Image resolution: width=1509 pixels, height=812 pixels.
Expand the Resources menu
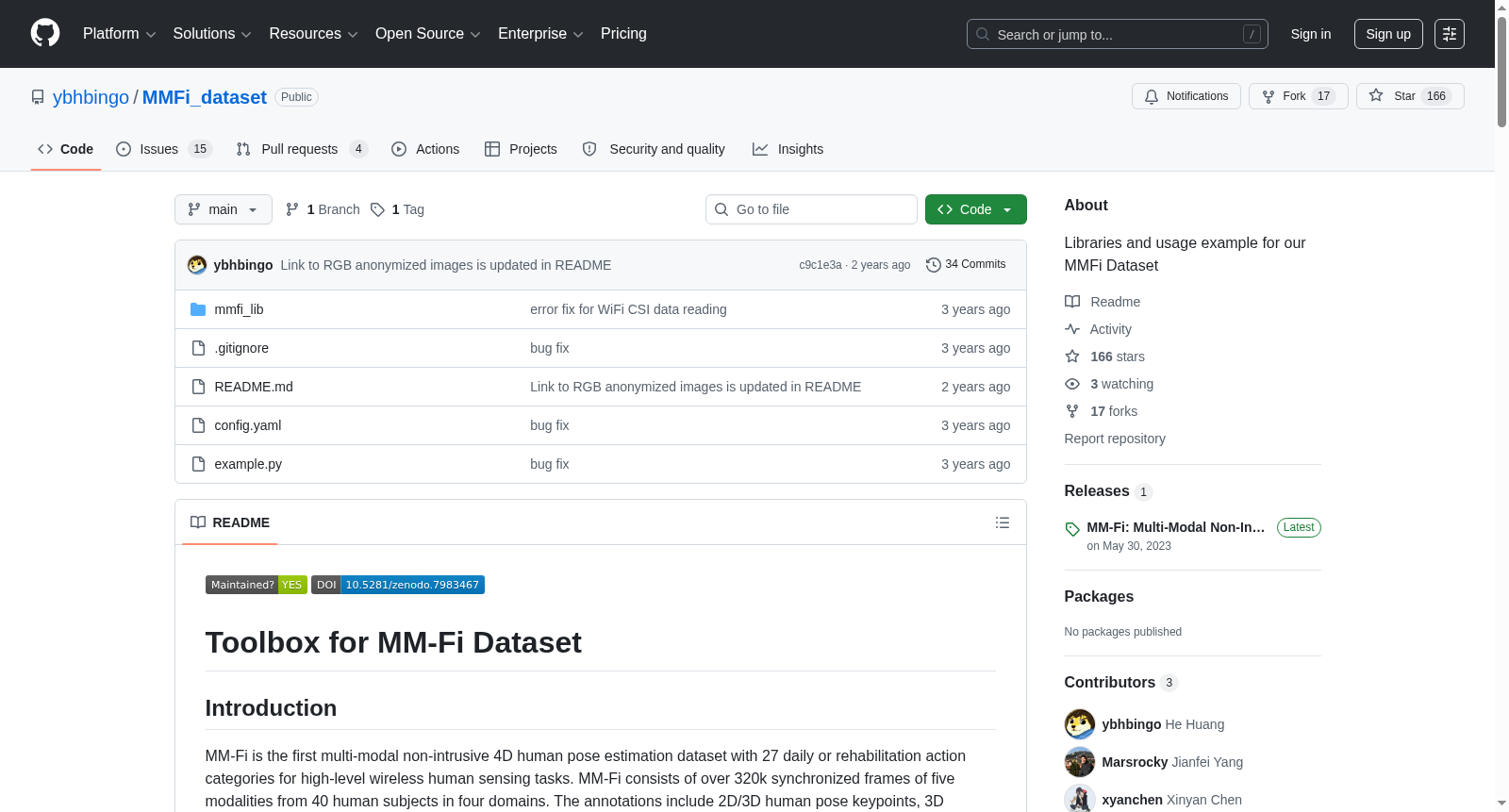pos(313,34)
